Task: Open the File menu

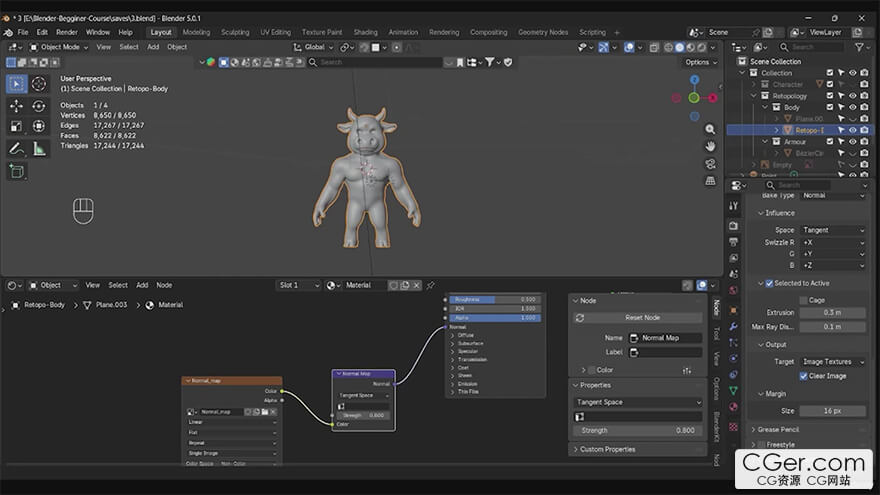Action: pos(23,32)
